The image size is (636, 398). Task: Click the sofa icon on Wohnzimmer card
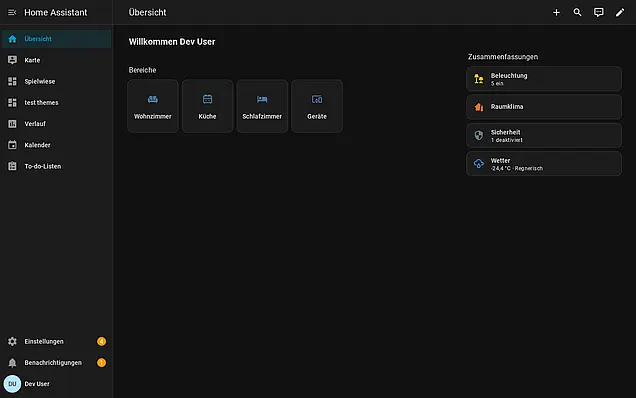click(x=153, y=99)
